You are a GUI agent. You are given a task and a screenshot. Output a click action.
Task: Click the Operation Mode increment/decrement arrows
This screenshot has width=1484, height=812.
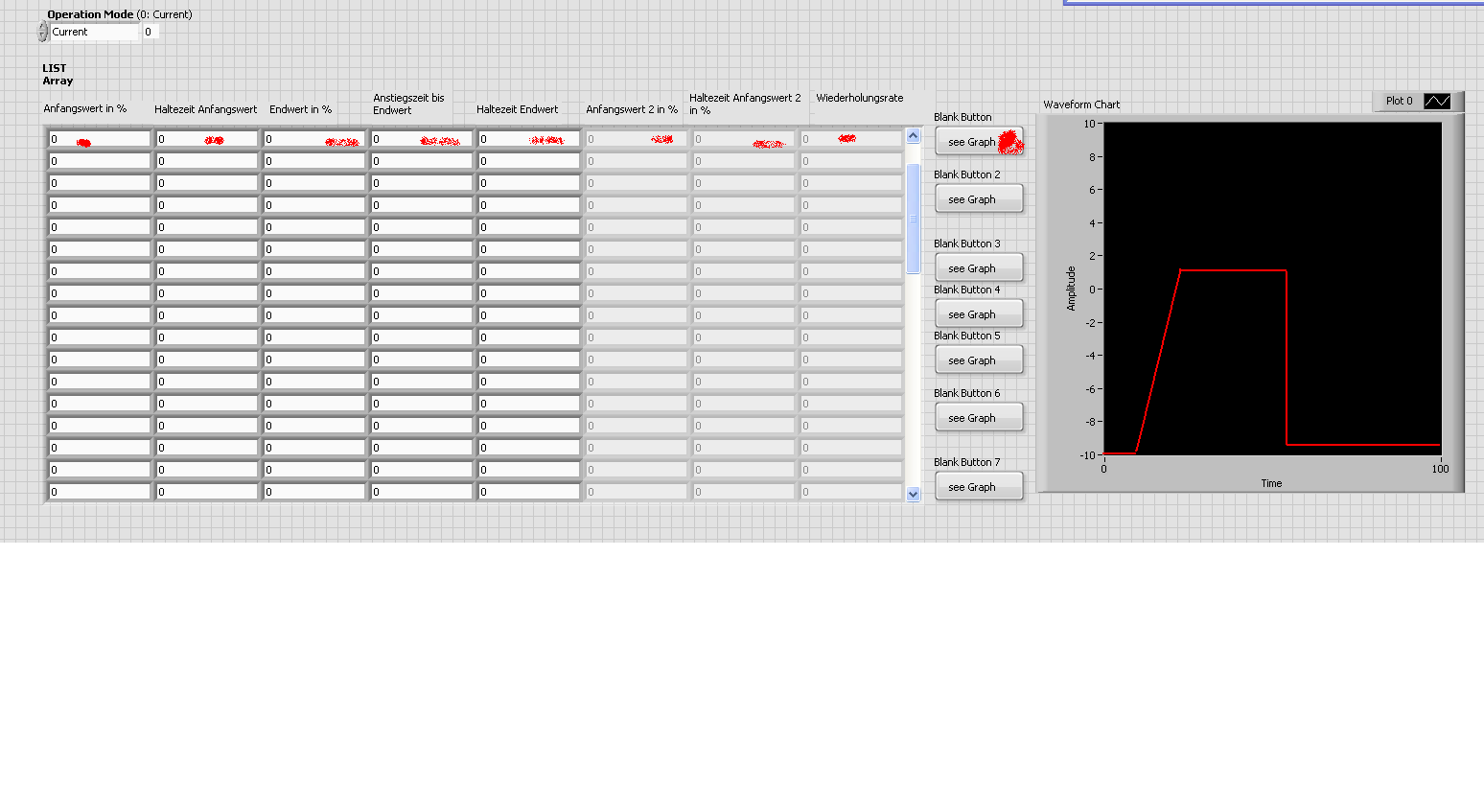(x=42, y=32)
